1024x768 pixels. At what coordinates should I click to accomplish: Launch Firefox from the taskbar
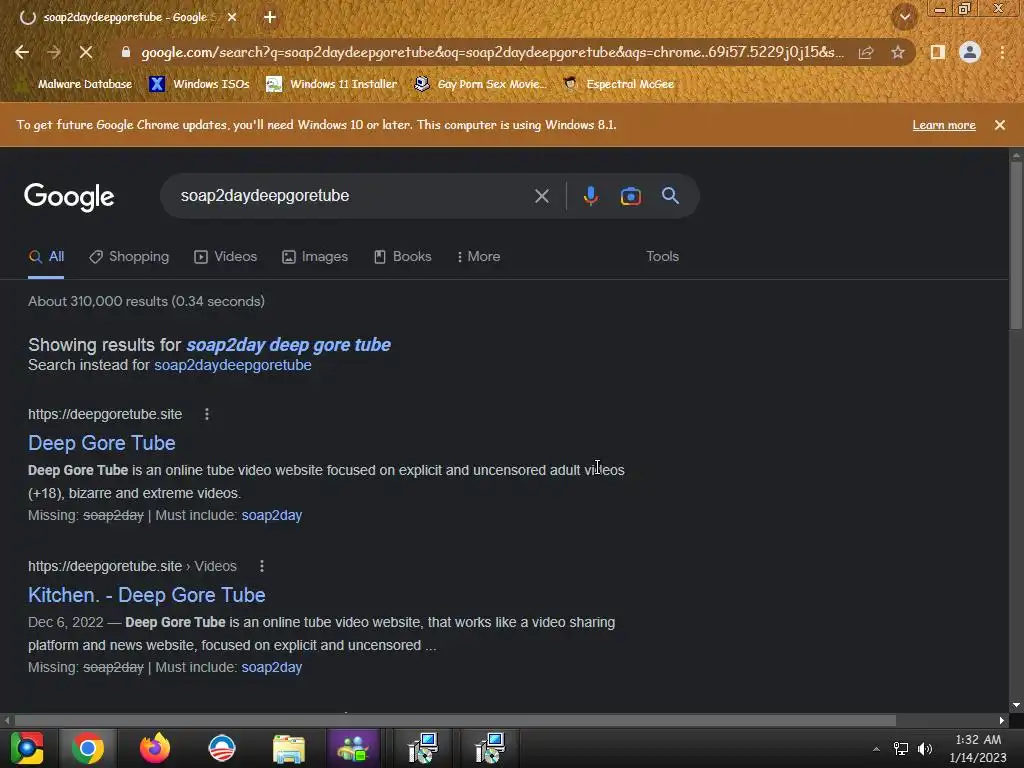coord(155,748)
